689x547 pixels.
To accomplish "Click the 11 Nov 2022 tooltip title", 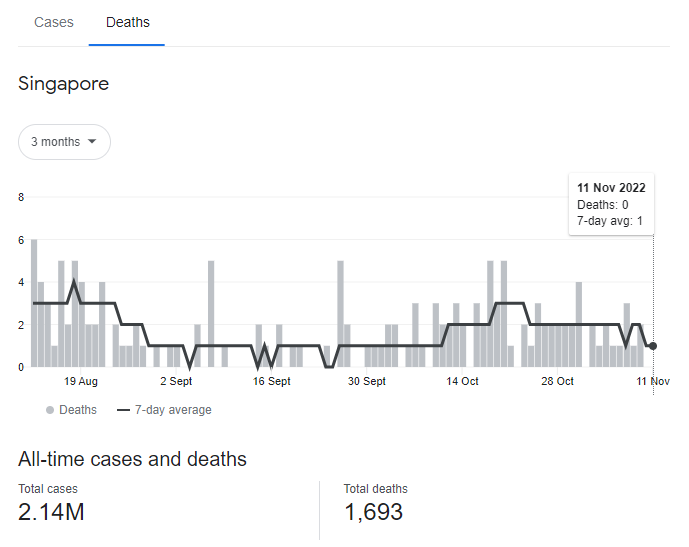I will coord(611,188).
